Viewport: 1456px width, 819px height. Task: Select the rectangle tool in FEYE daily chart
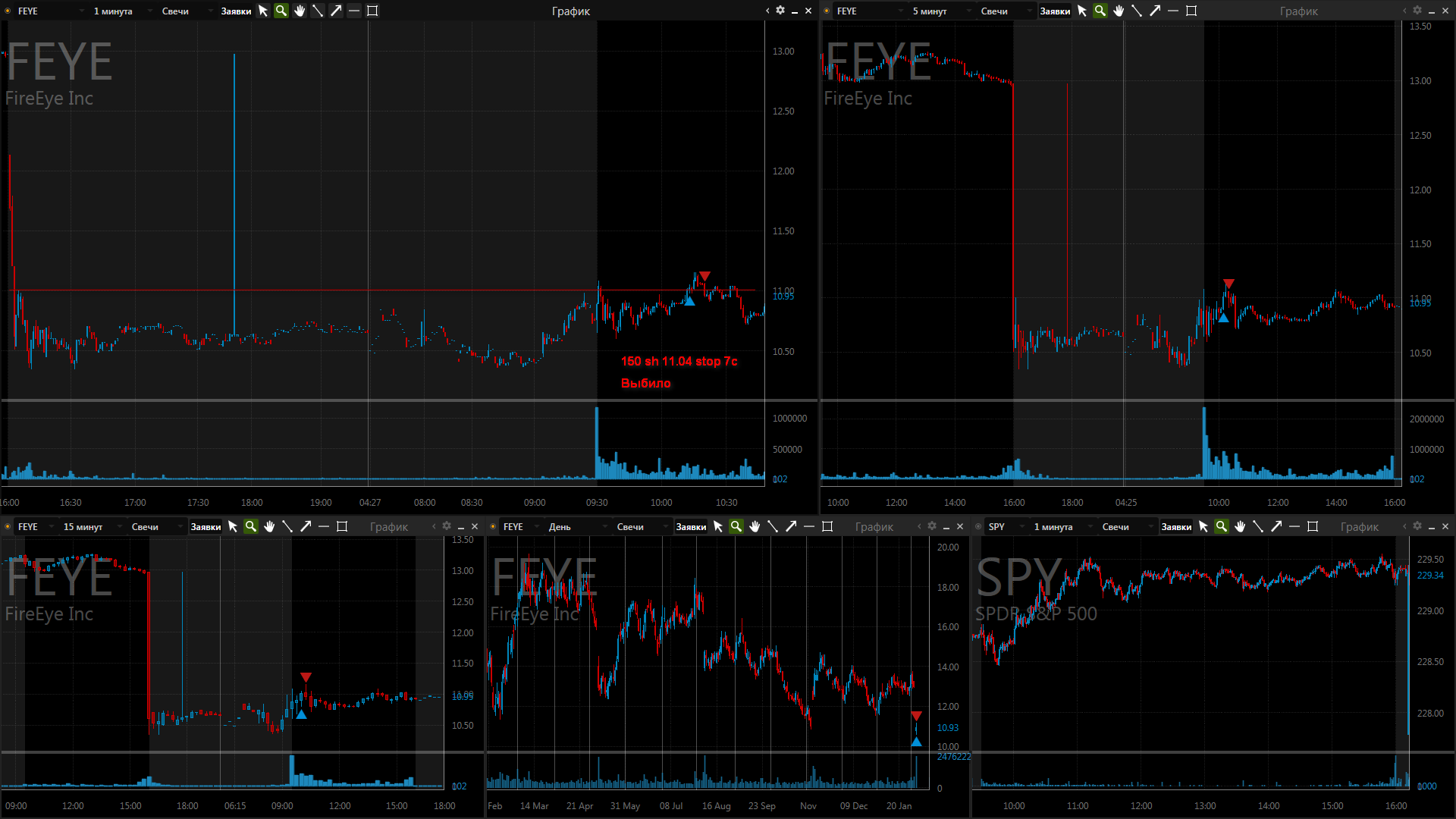[x=827, y=526]
